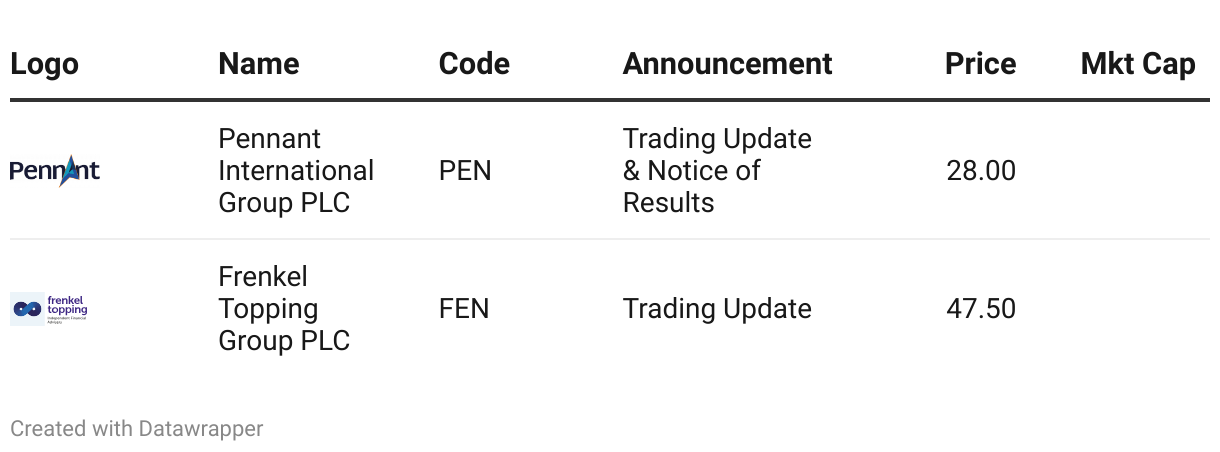Screen dimensions: 1220x452
Task: Select the FEN ticker code
Action: coord(464,309)
